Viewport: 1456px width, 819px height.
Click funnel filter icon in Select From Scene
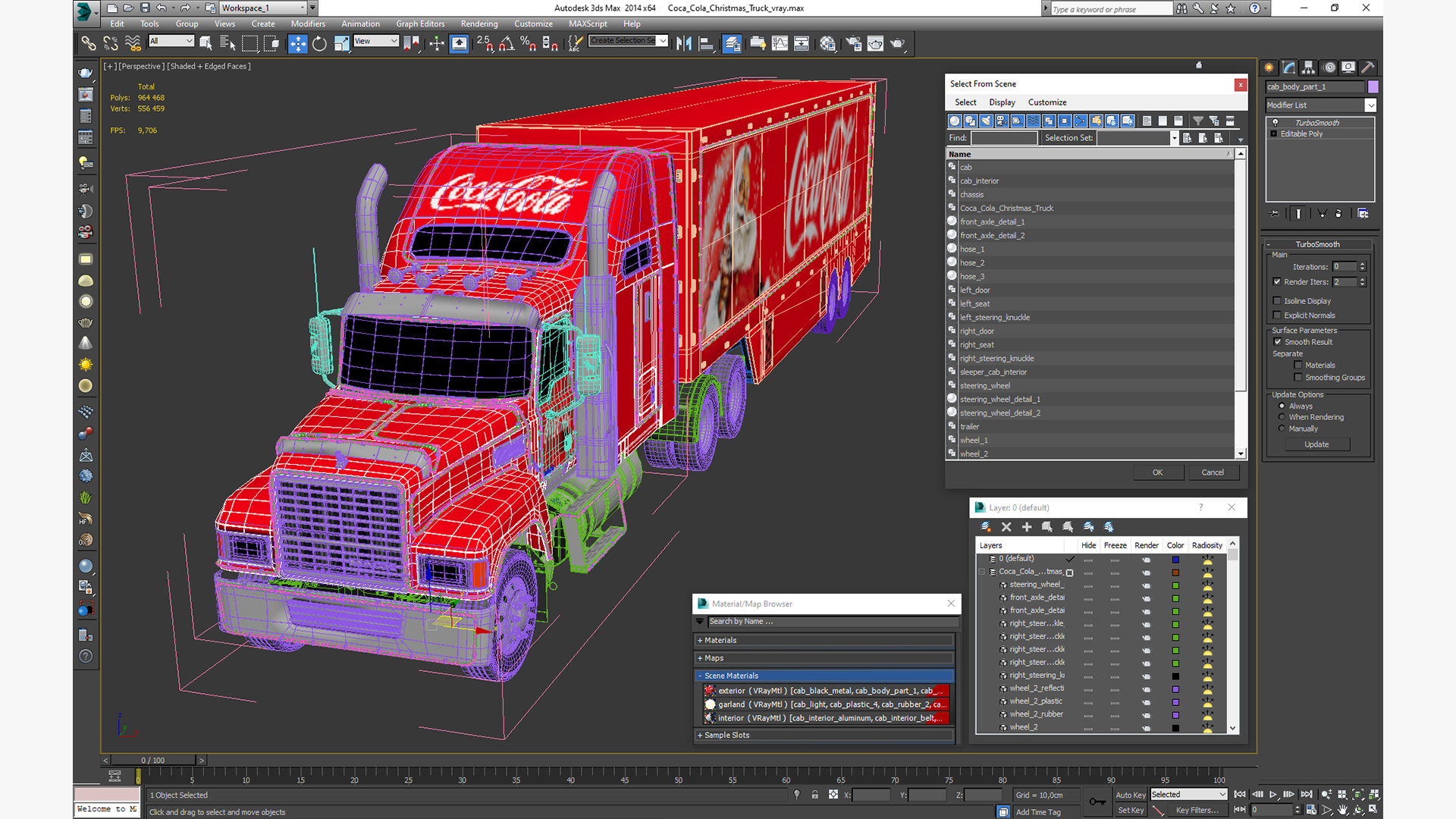[1198, 121]
